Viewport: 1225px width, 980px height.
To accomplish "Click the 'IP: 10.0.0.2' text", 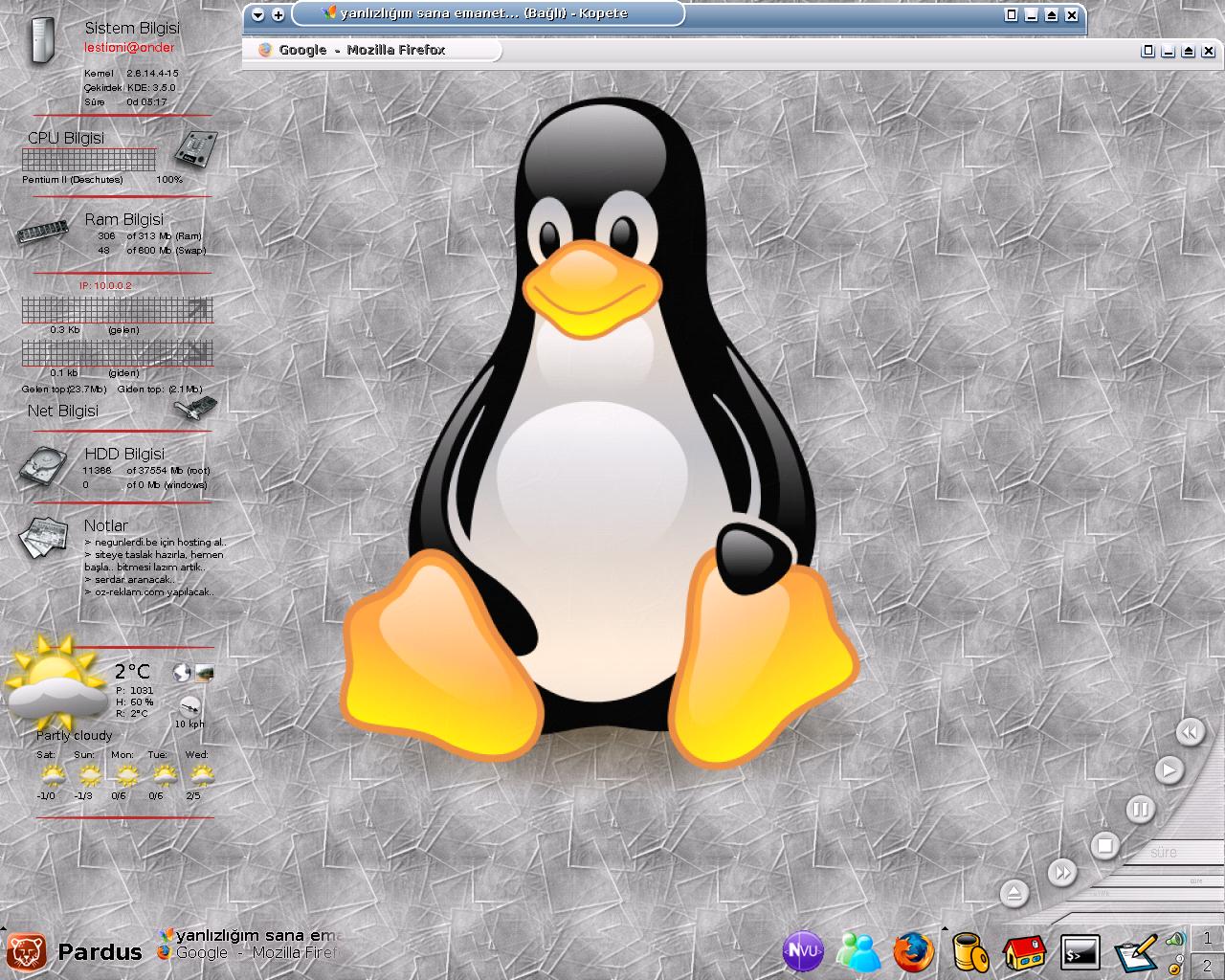I will 105,285.
